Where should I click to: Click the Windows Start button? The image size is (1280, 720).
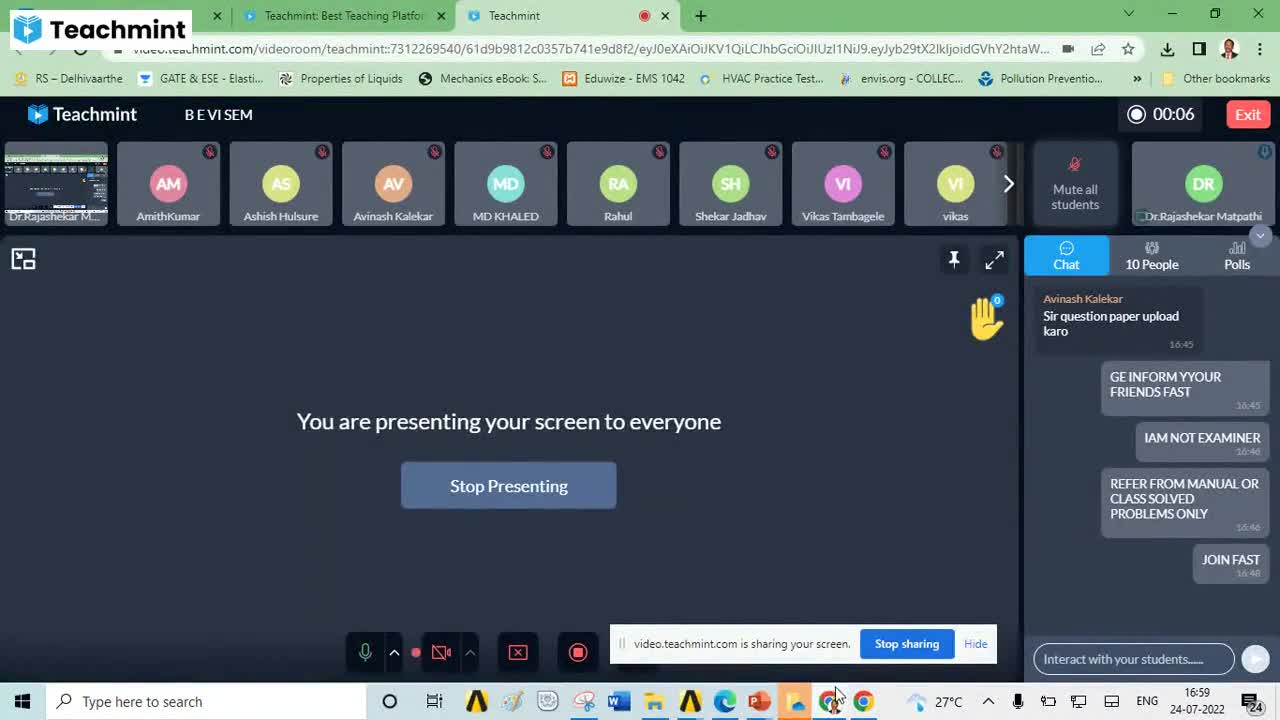(22, 702)
